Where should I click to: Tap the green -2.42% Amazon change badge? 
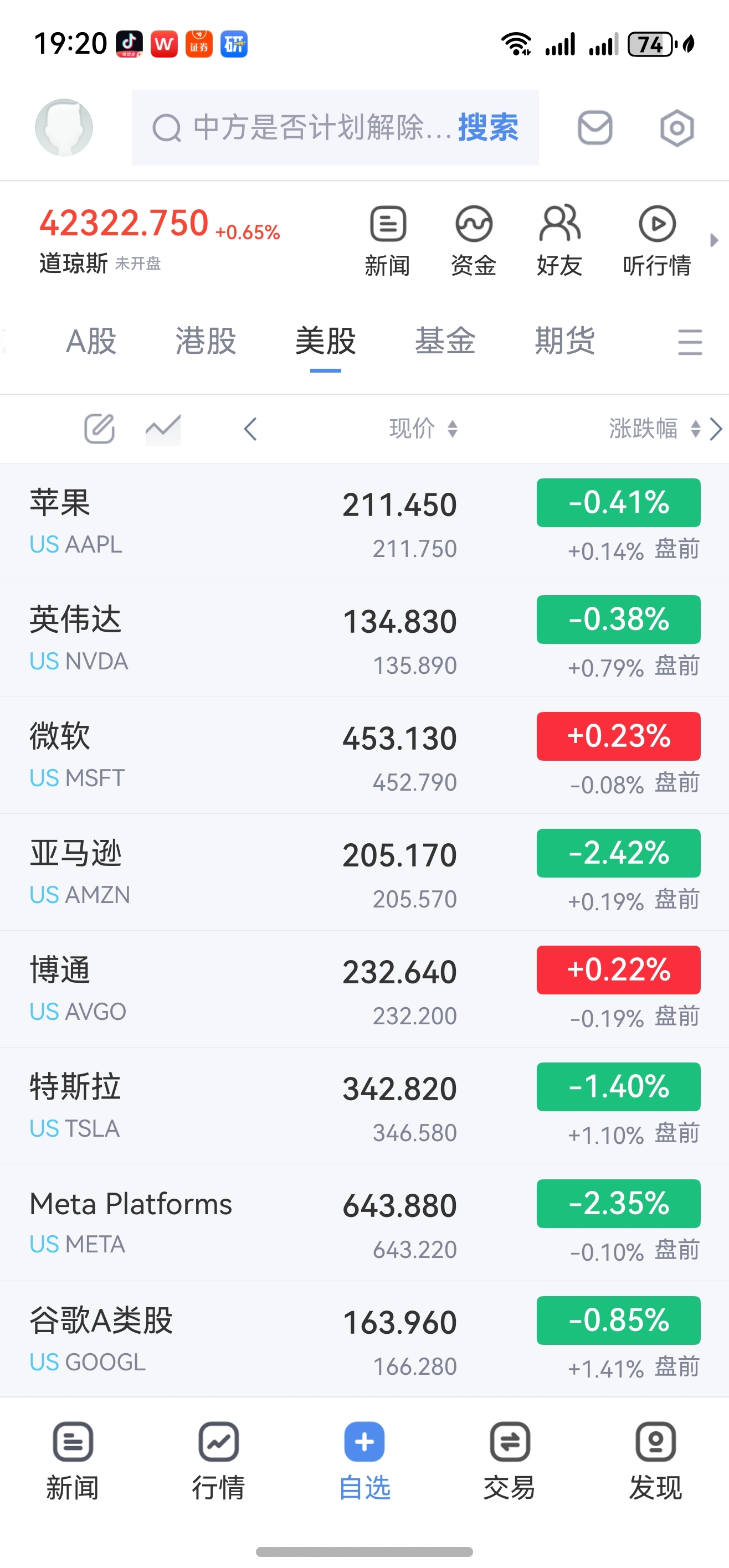[x=618, y=853]
